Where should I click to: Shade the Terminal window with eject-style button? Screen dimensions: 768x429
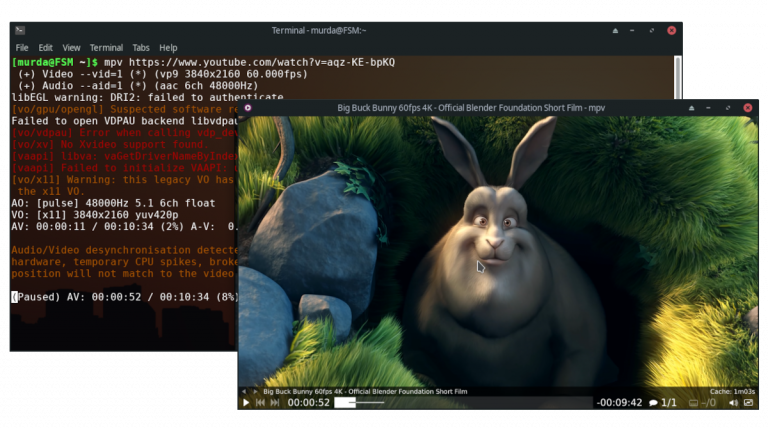point(615,30)
